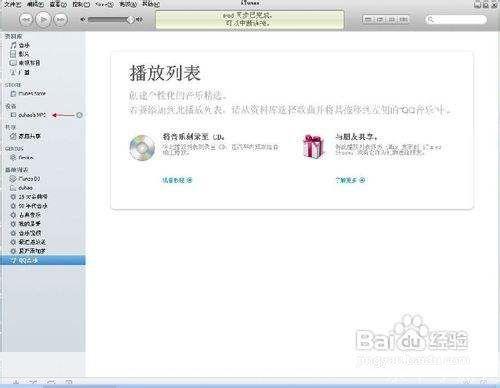Eject the duhao's MP3 device
500x388 pixels.
(x=79, y=115)
